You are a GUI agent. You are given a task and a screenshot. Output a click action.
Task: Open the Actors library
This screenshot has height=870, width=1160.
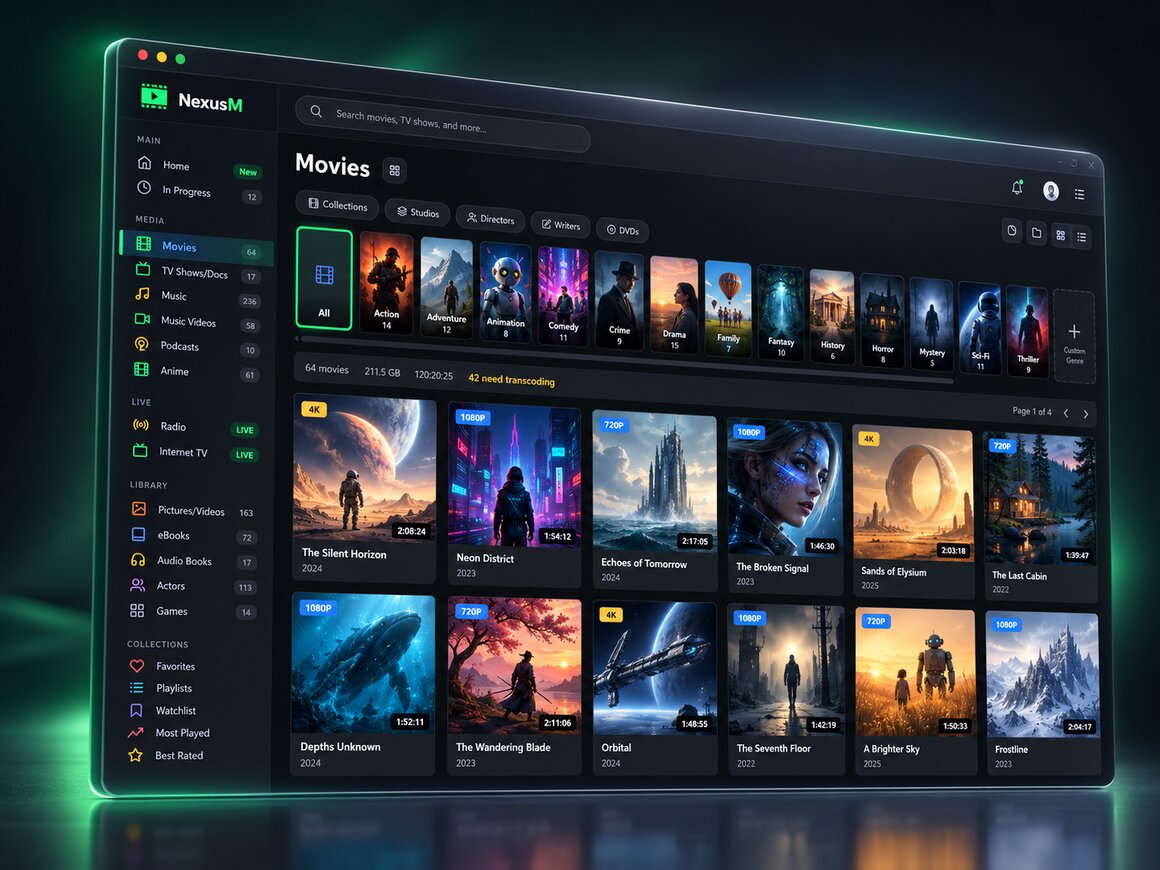point(192,586)
